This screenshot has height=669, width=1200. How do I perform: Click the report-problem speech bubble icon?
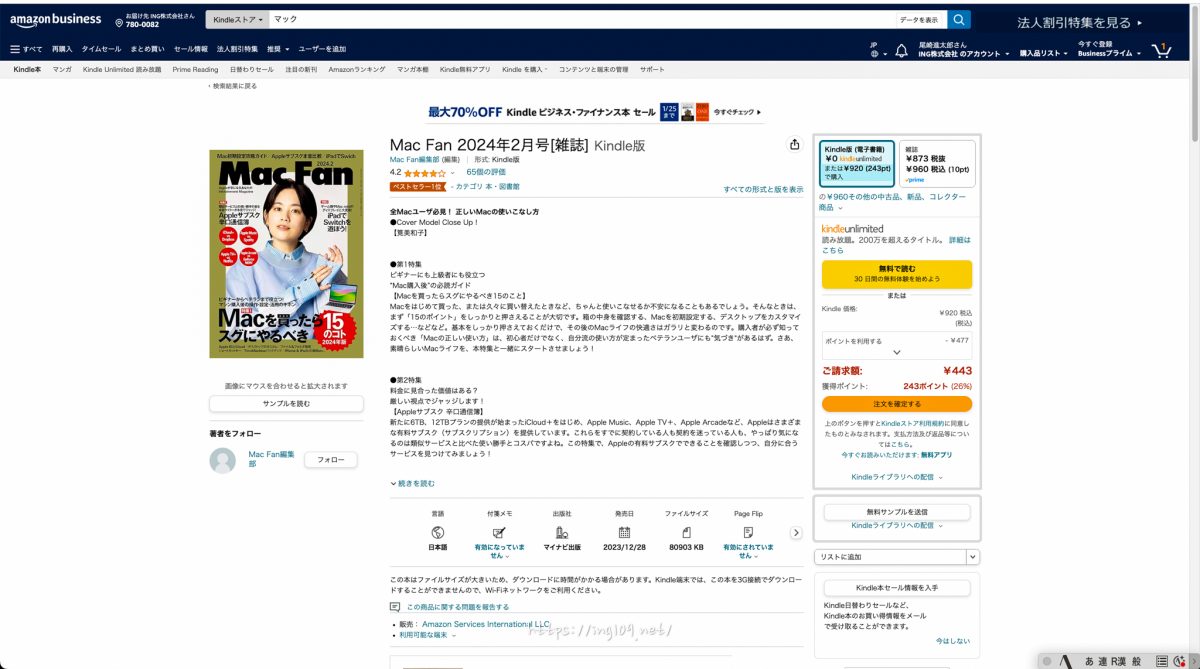395,607
